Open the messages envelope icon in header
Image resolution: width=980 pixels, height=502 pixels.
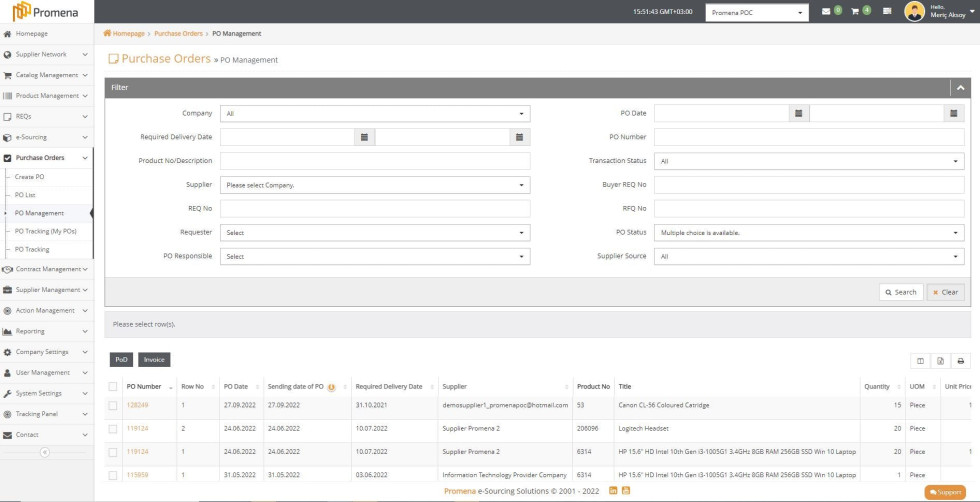(x=826, y=12)
